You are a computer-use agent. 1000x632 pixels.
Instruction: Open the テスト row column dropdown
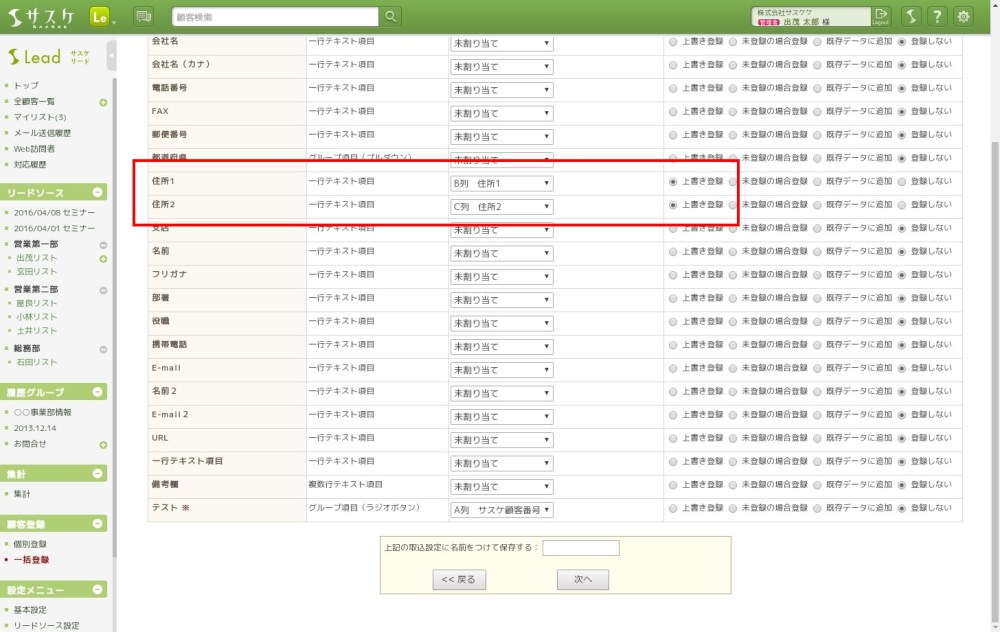tap(501, 510)
